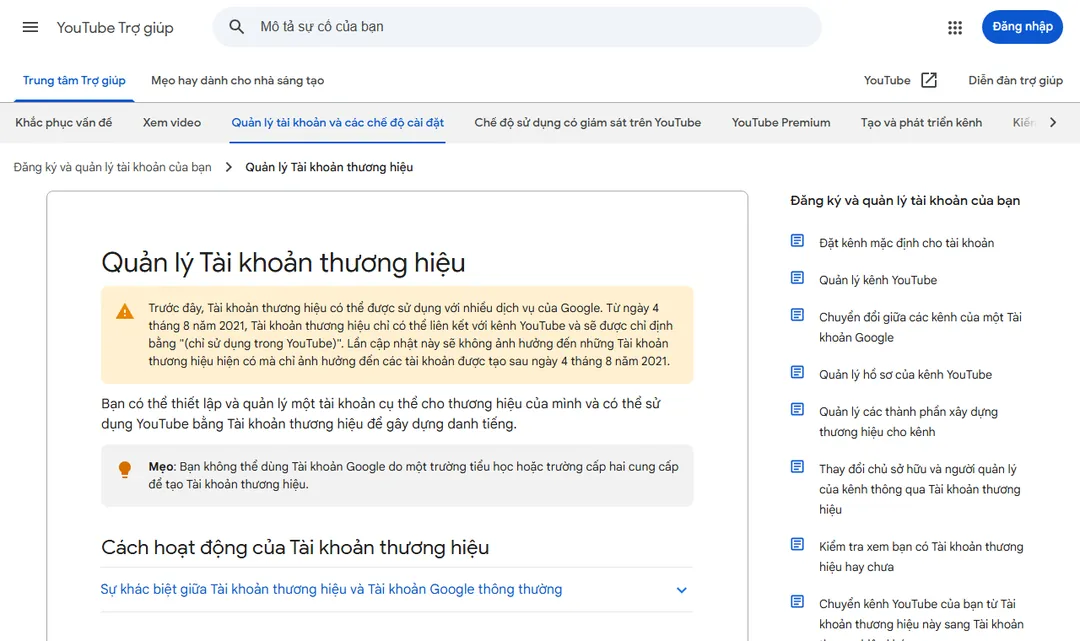Open Khắc phục vấn đề tab
1080x641 pixels.
63,123
